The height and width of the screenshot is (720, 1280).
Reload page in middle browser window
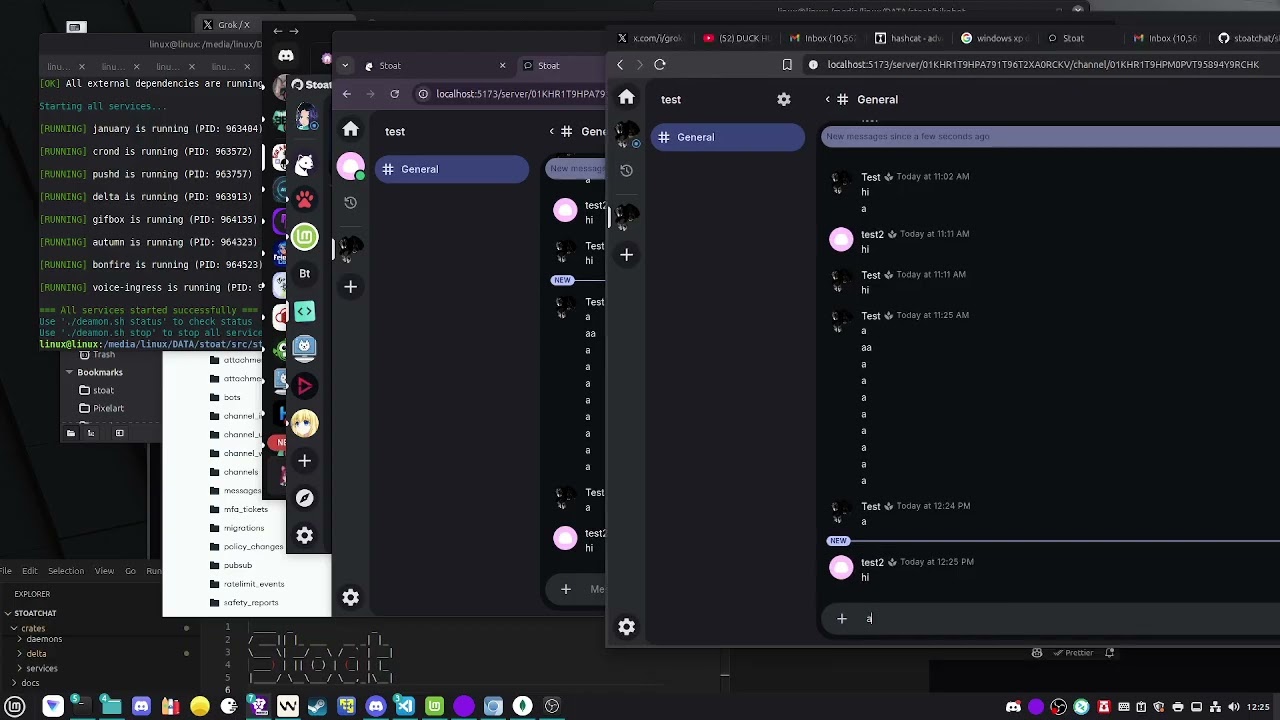395,94
